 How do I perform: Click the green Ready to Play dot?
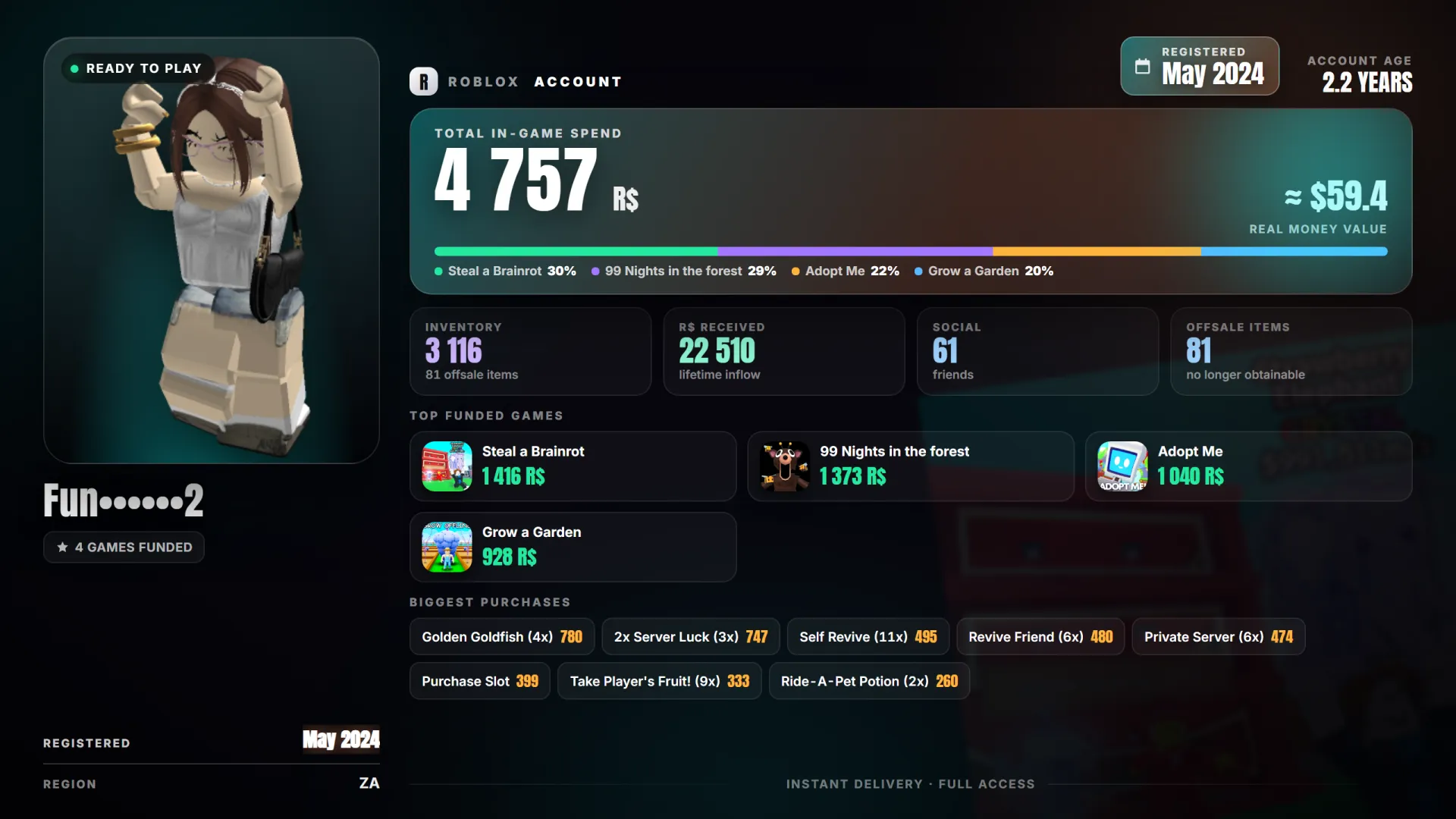pos(74,68)
